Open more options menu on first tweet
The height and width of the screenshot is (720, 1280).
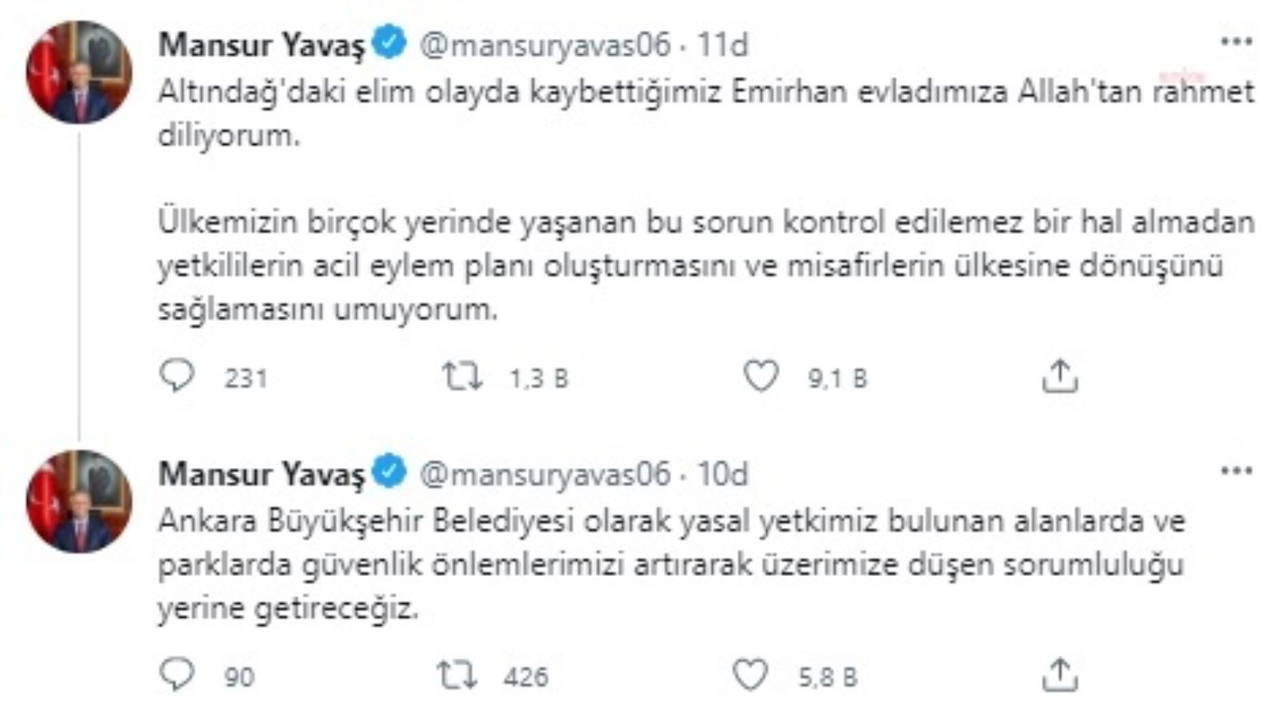pyautogui.click(x=1237, y=43)
